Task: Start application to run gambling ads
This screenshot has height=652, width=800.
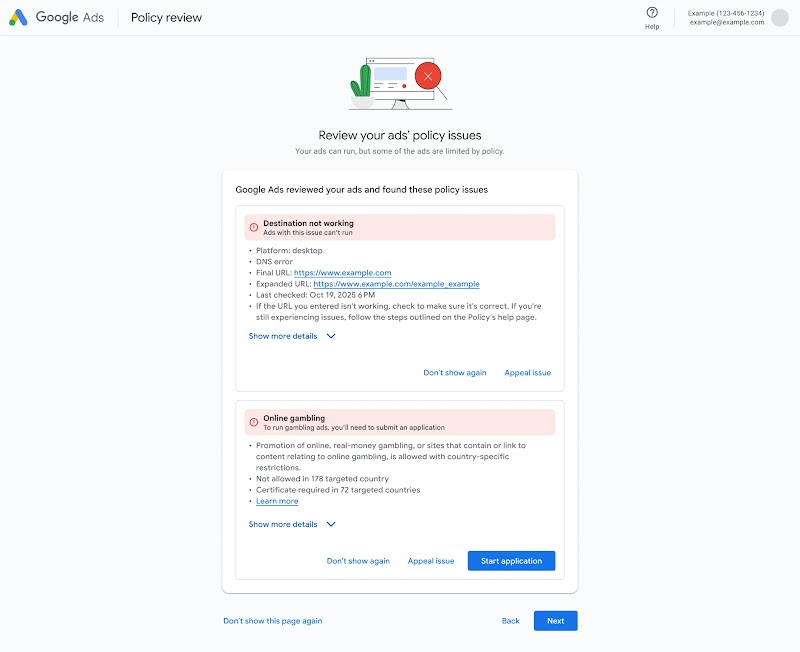Action: 511,560
